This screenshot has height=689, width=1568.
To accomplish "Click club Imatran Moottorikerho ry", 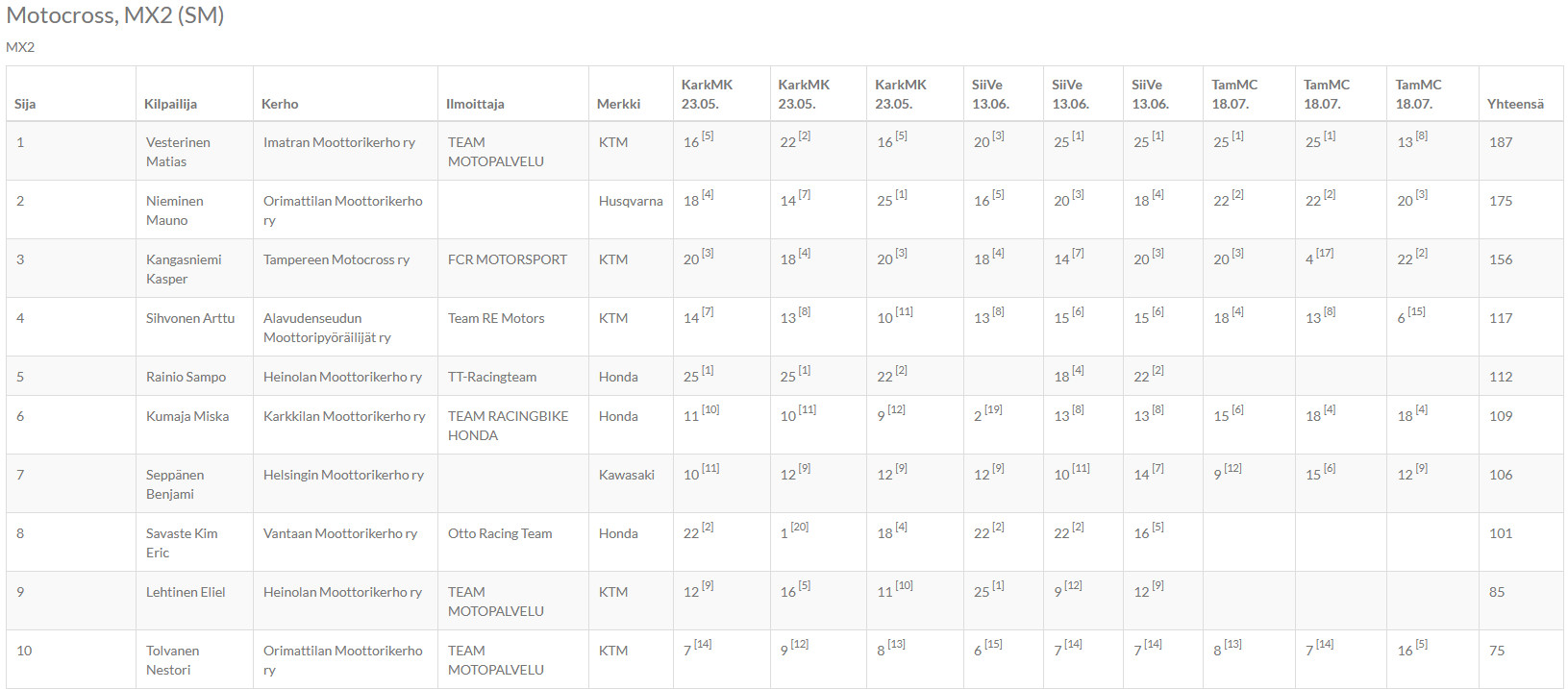I will (339, 142).
